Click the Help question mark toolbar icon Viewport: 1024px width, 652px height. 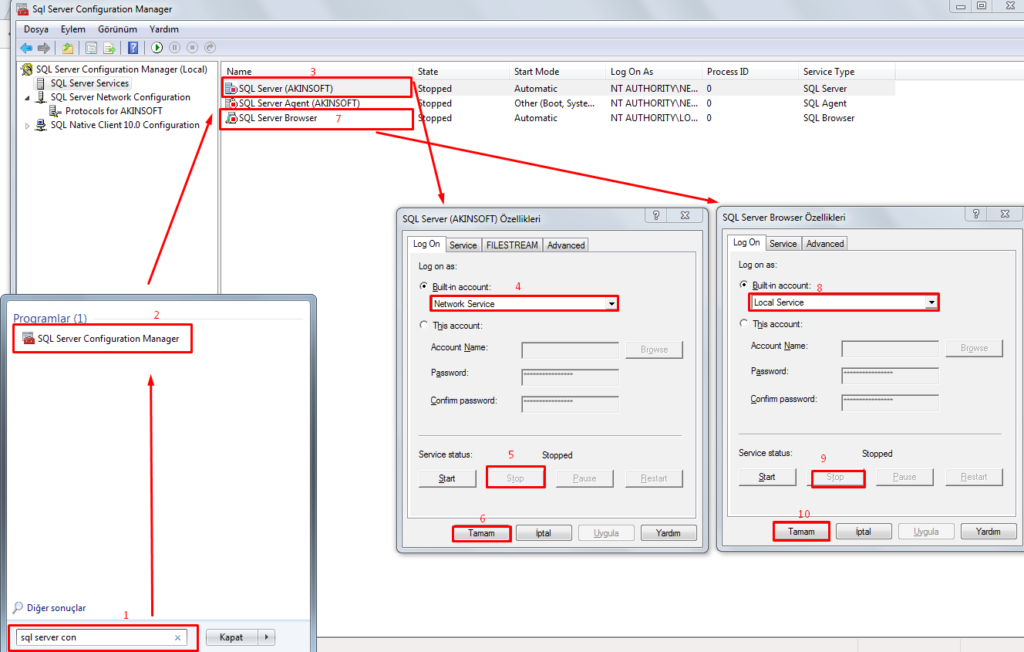click(x=133, y=47)
